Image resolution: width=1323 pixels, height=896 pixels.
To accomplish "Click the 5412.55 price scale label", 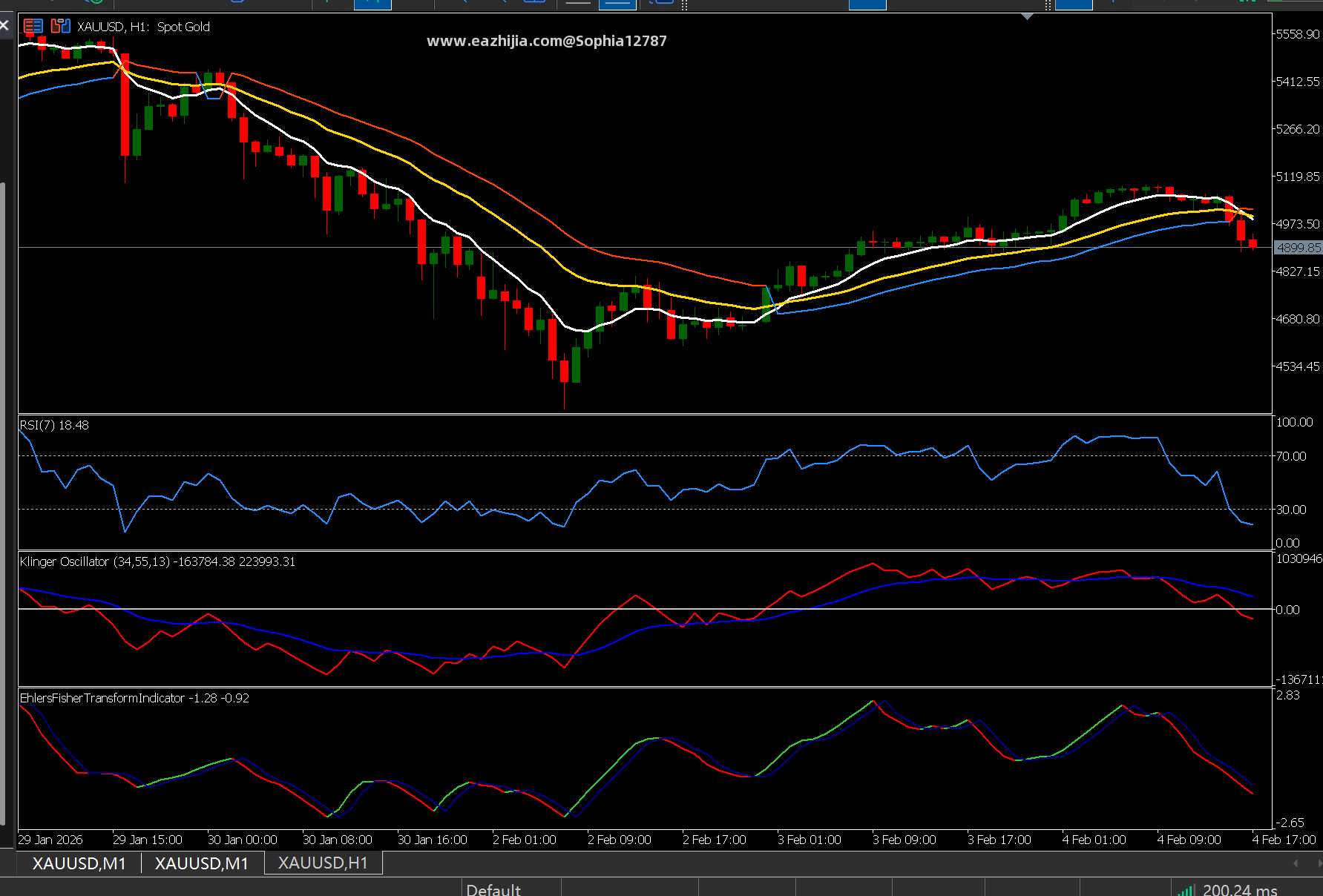I will click(x=1298, y=82).
